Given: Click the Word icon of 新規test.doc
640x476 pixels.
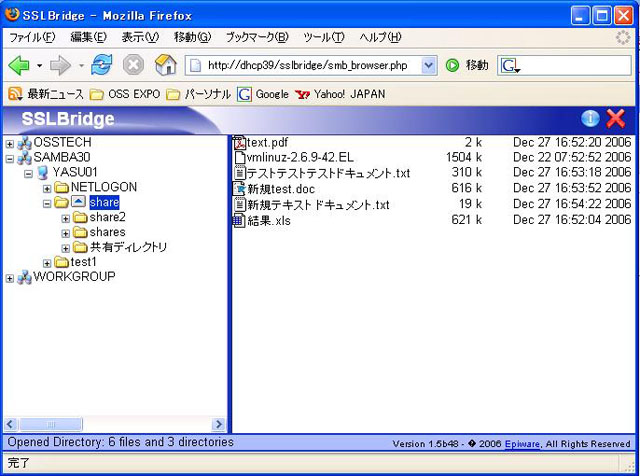Looking at the screenshot, I should (239, 189).
